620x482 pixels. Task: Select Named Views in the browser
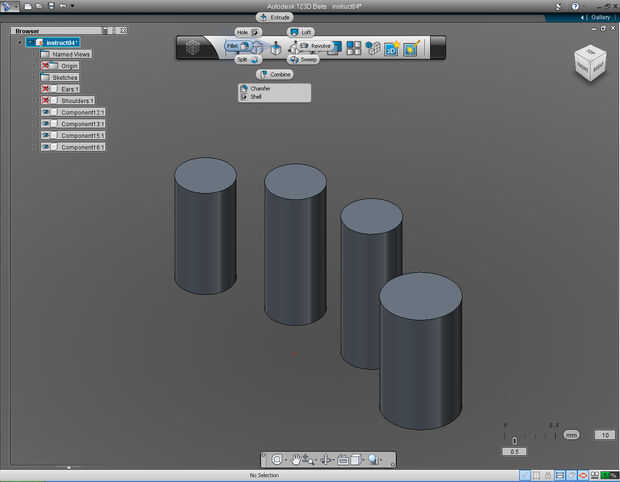pos(66,54)
